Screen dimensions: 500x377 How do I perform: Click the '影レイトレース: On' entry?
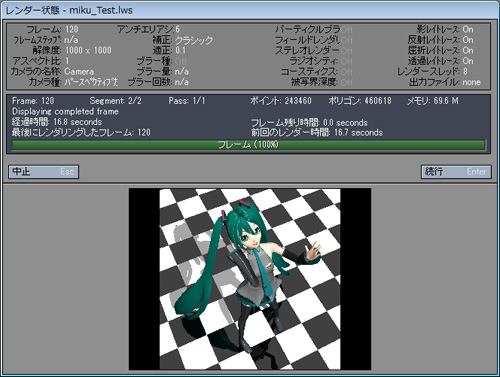(445, 29)
